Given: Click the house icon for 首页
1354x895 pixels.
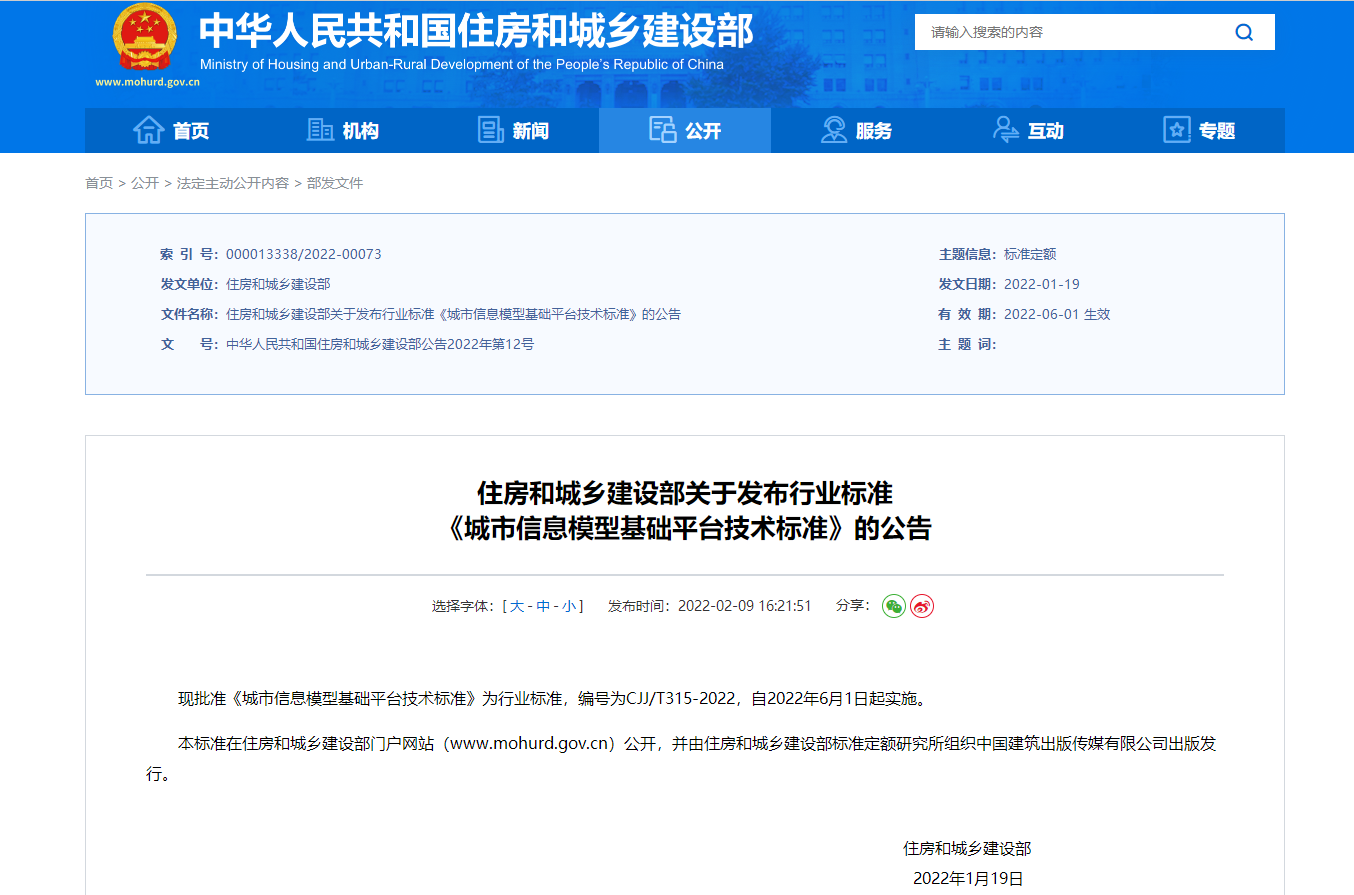Looking at the screenshot, I should 149,130.
